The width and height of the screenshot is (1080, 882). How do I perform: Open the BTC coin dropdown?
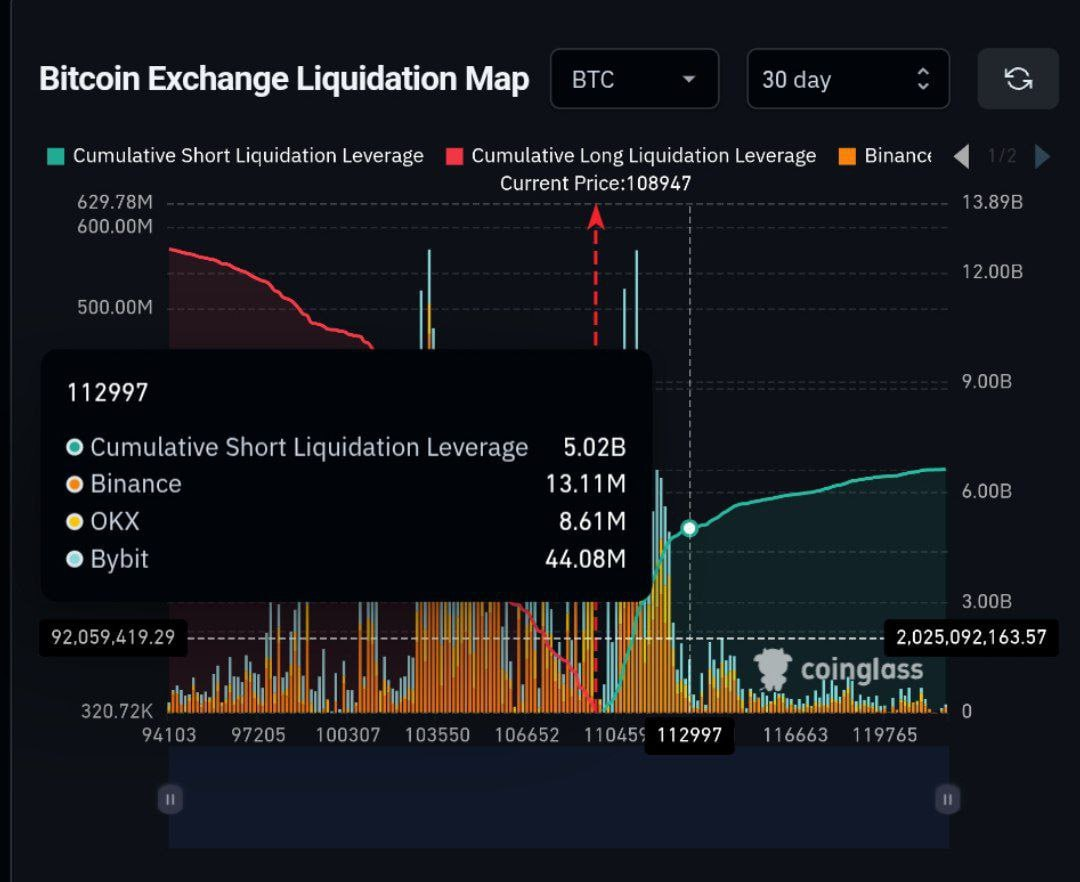pos(634,78)
